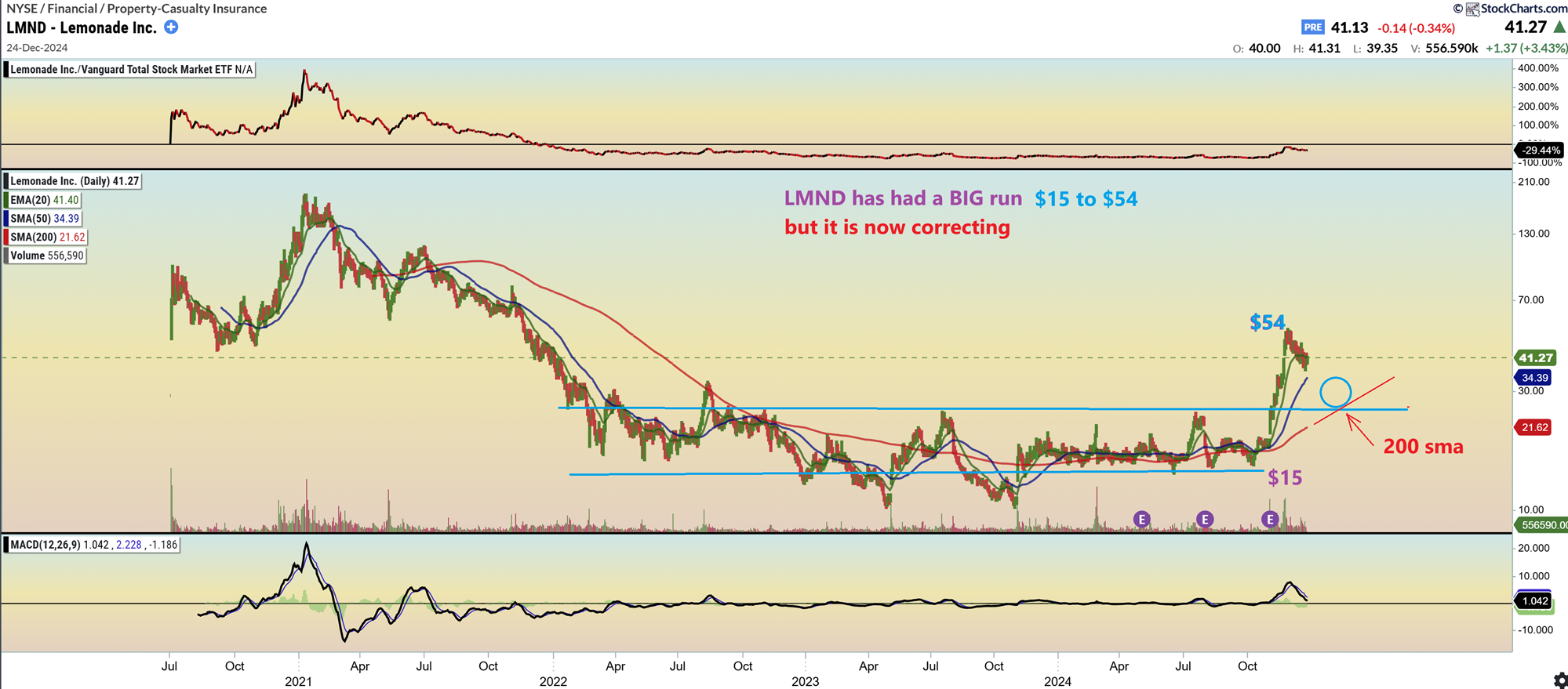The height and width of the screenshot is (689, 1568).
Task: Click the green up-arrow next to the header price
Action: [1559, 27]
